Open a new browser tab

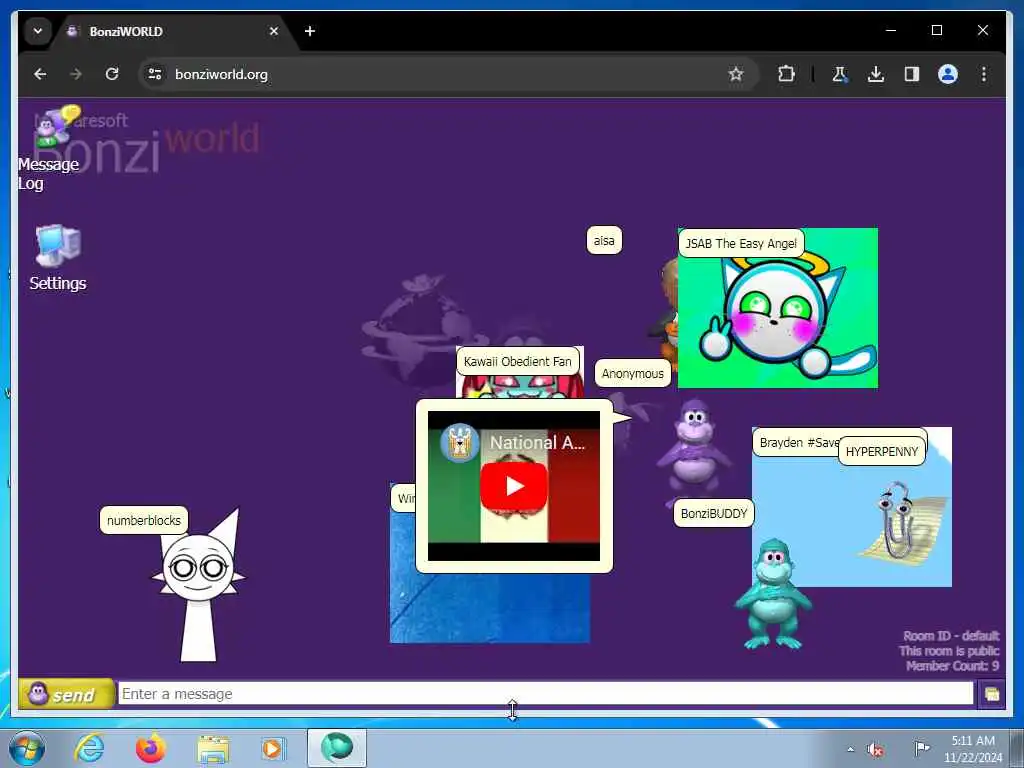coord(310,31)
